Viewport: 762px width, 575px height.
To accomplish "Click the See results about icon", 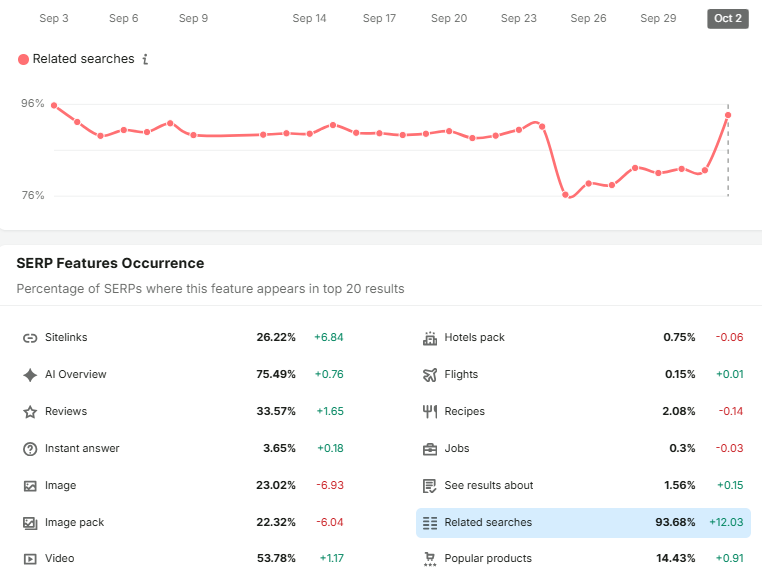I will (x=430, y=486).
